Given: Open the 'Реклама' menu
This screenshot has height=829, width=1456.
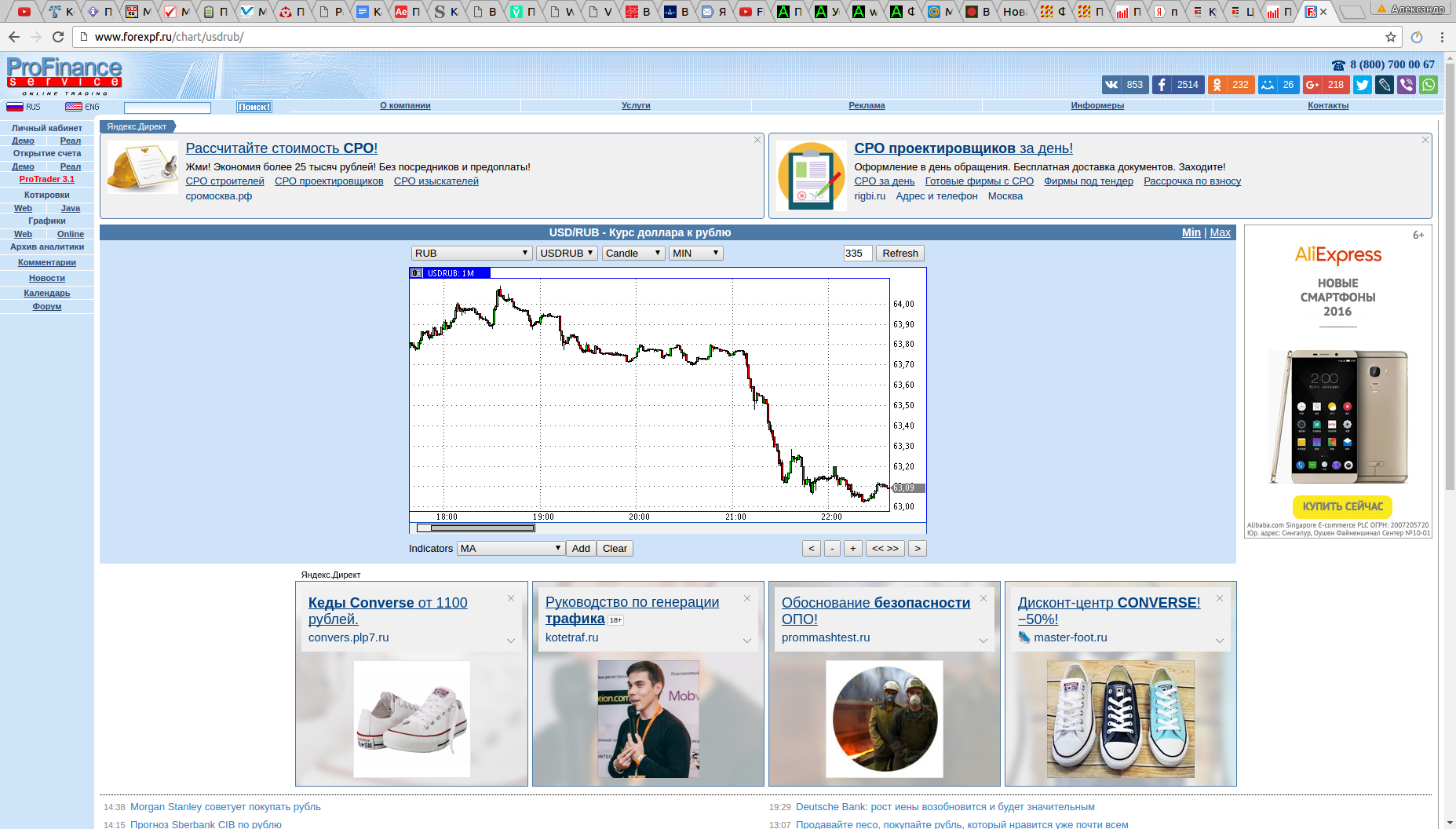Looking at the screenshot, I should coord(867,105).
